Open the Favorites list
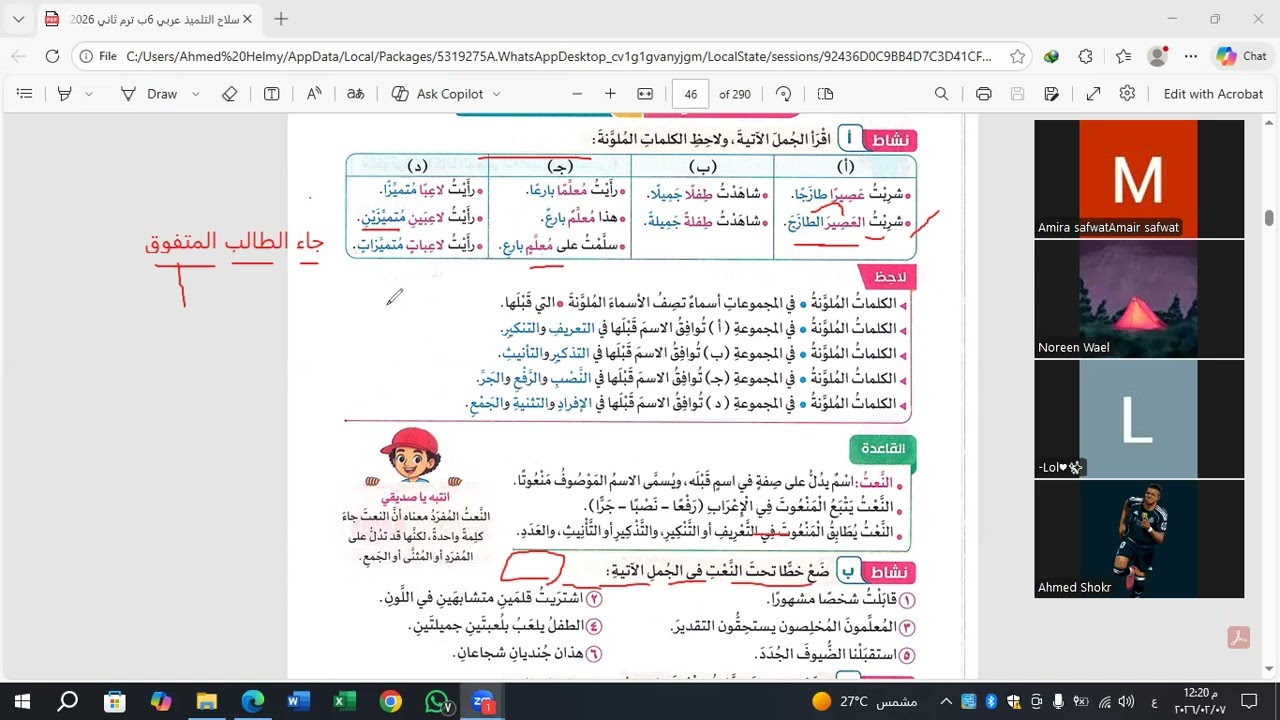Screen dimensions: 1280x720 tap(1123, 57)
